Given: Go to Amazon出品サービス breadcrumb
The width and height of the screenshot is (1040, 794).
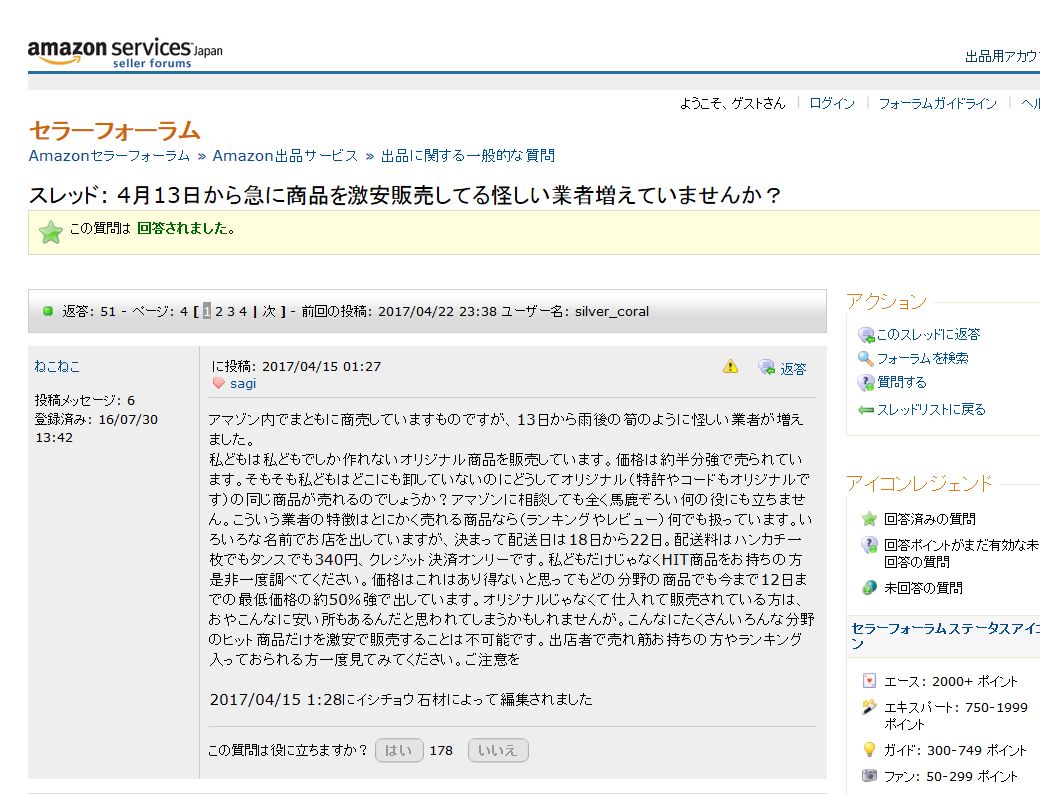Looking at the screenshot, I should coord(285,156).
